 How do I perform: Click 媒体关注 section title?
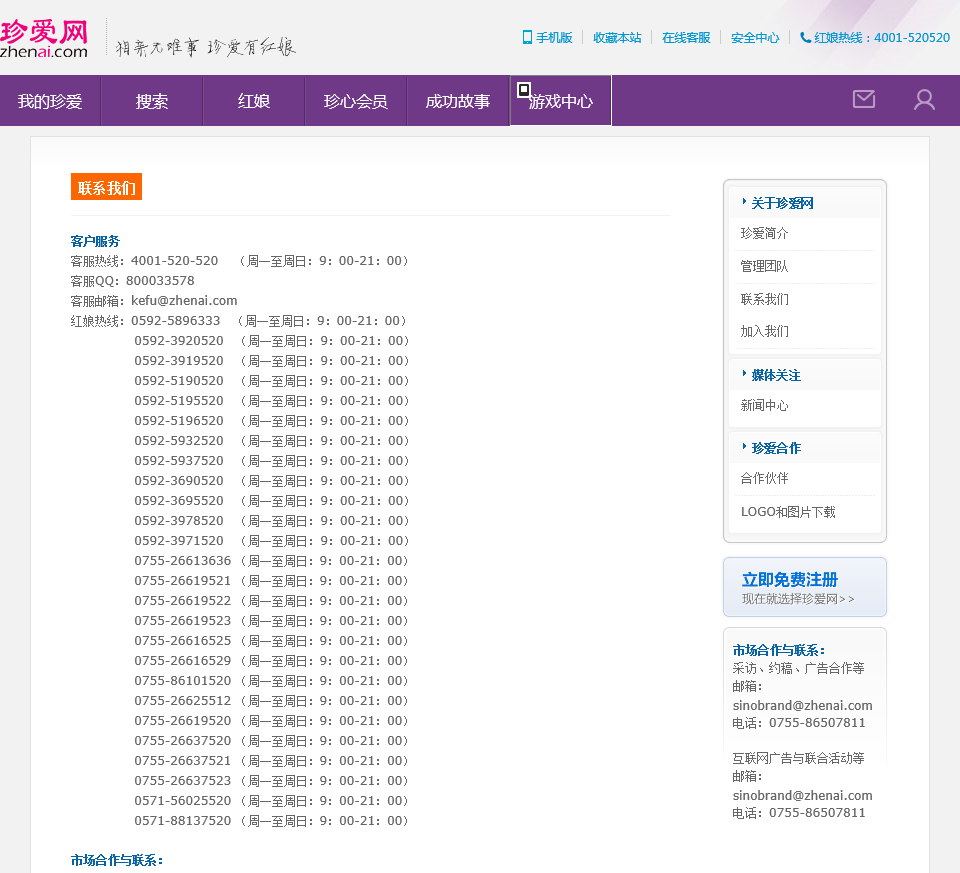(776, 375)
